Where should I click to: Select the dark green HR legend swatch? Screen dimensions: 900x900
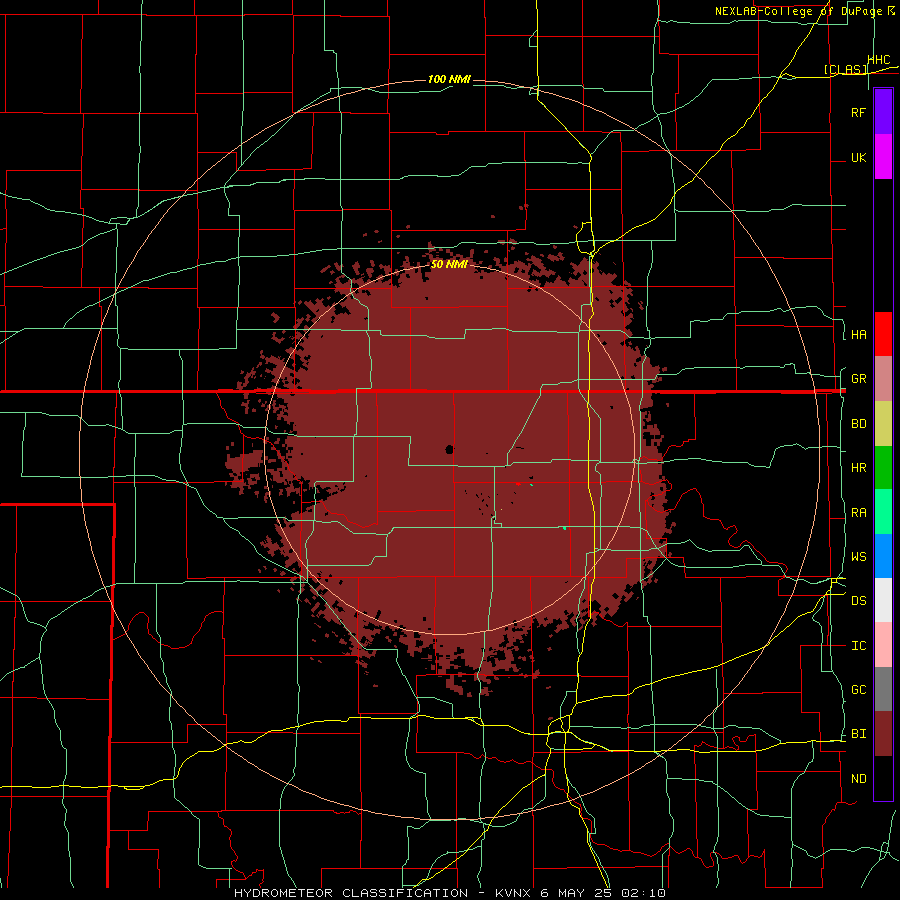pyautogui.click(x=883, y=468)
